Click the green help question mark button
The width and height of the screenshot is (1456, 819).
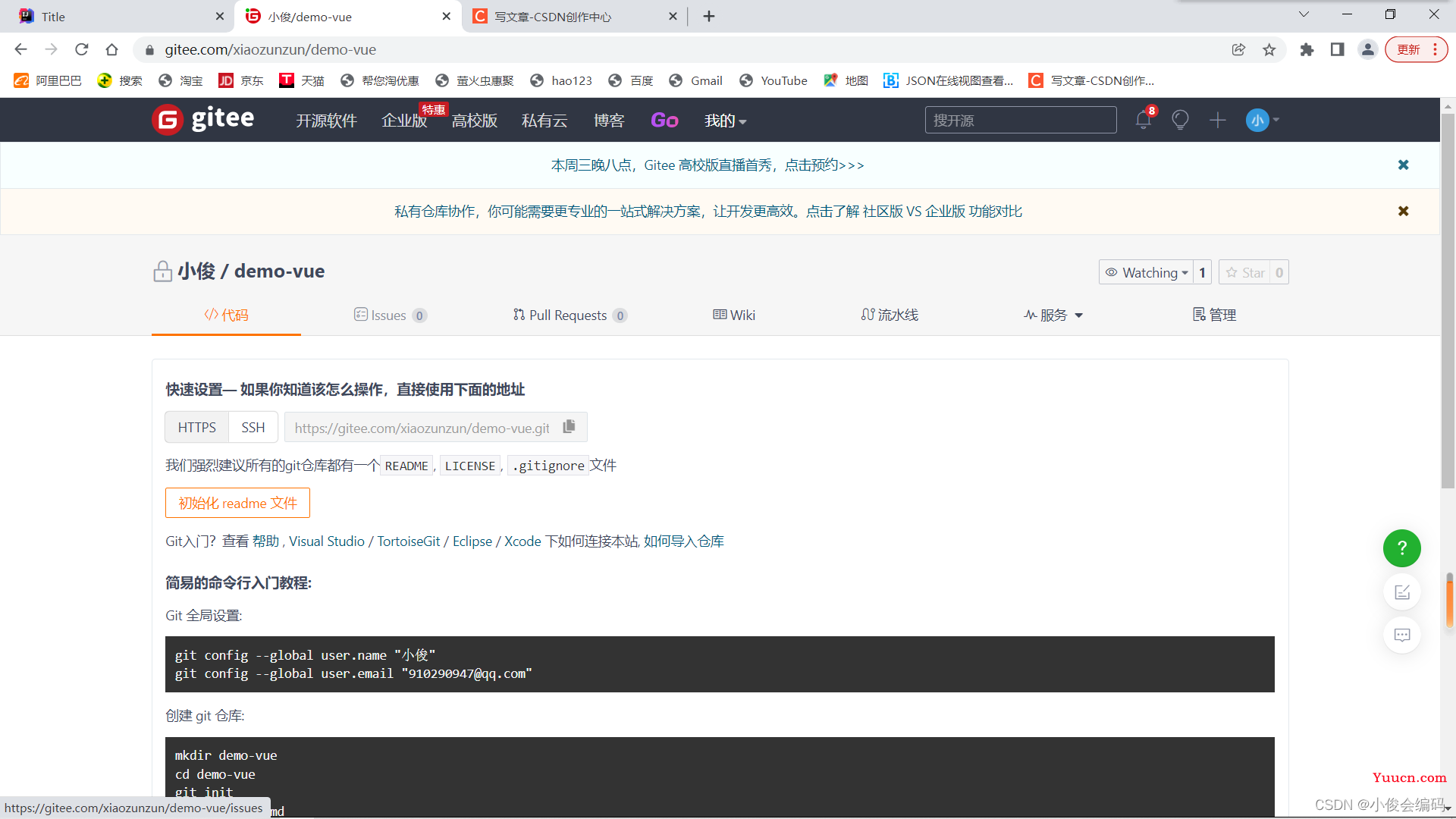pos(1402,548)
